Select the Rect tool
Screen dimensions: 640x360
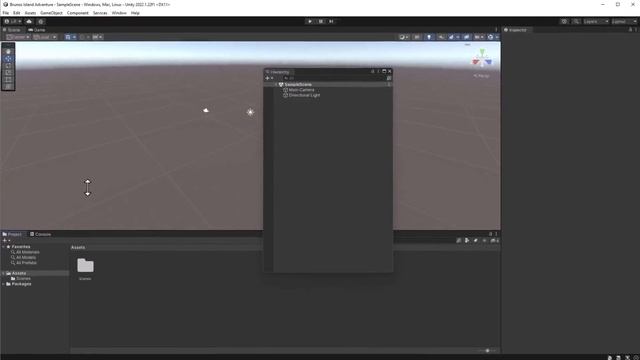tap(8, 79)
